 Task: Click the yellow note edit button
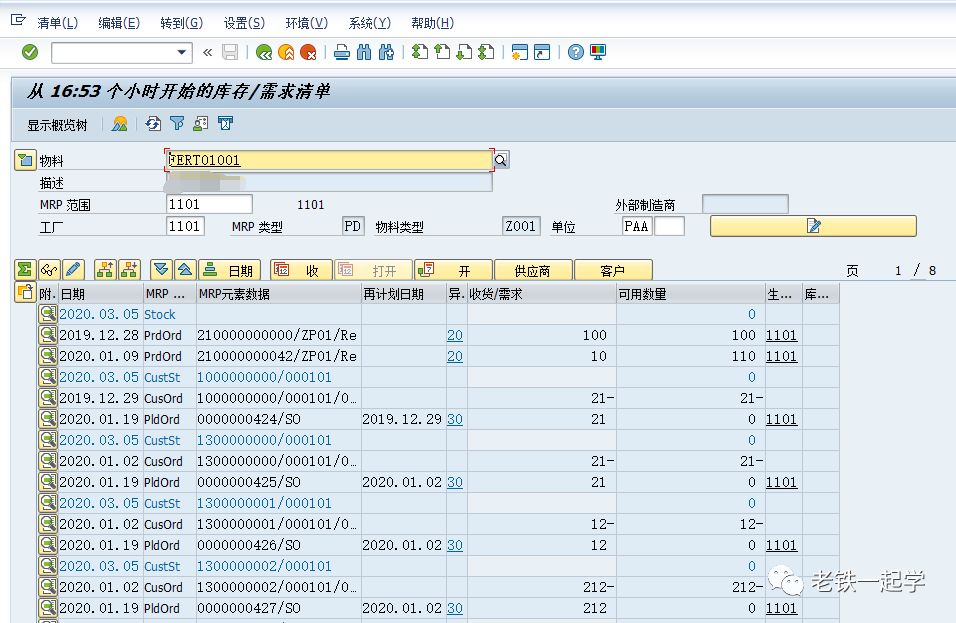click(x=813, y=226)
